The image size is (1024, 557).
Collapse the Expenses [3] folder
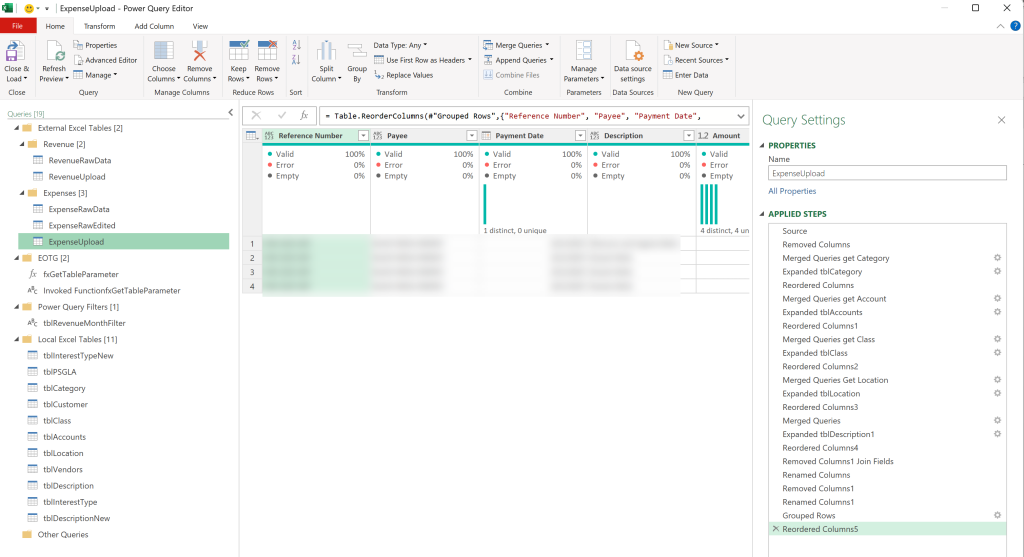click(x=22, y=193)
